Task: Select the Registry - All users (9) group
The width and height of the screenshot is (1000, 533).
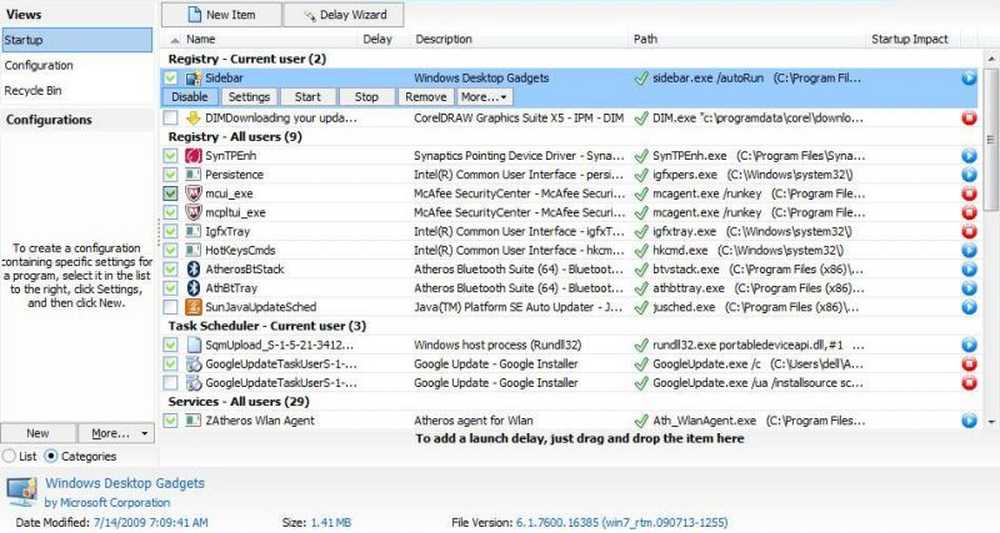Action: (x=235, y=136)
